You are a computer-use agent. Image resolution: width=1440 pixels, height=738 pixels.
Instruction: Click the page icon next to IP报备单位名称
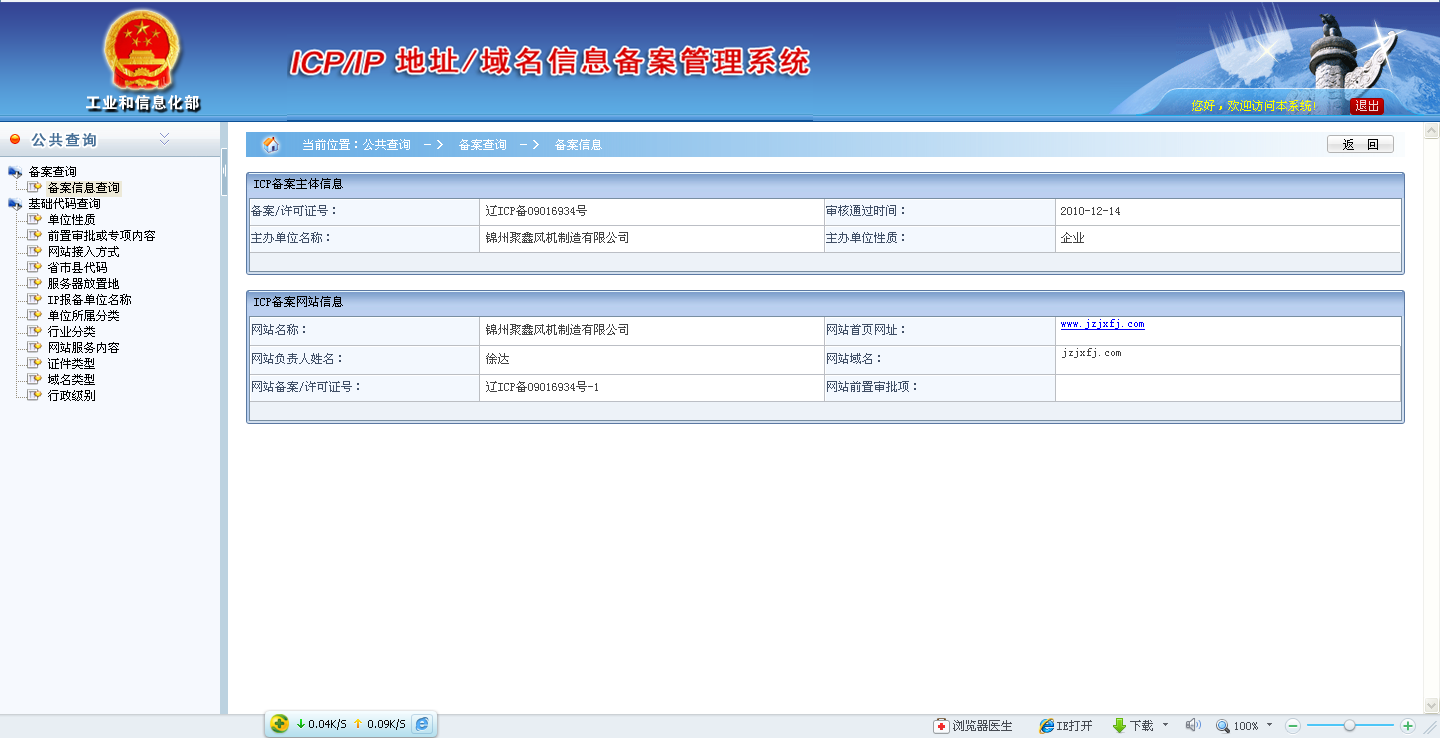(x=35, y=300)
